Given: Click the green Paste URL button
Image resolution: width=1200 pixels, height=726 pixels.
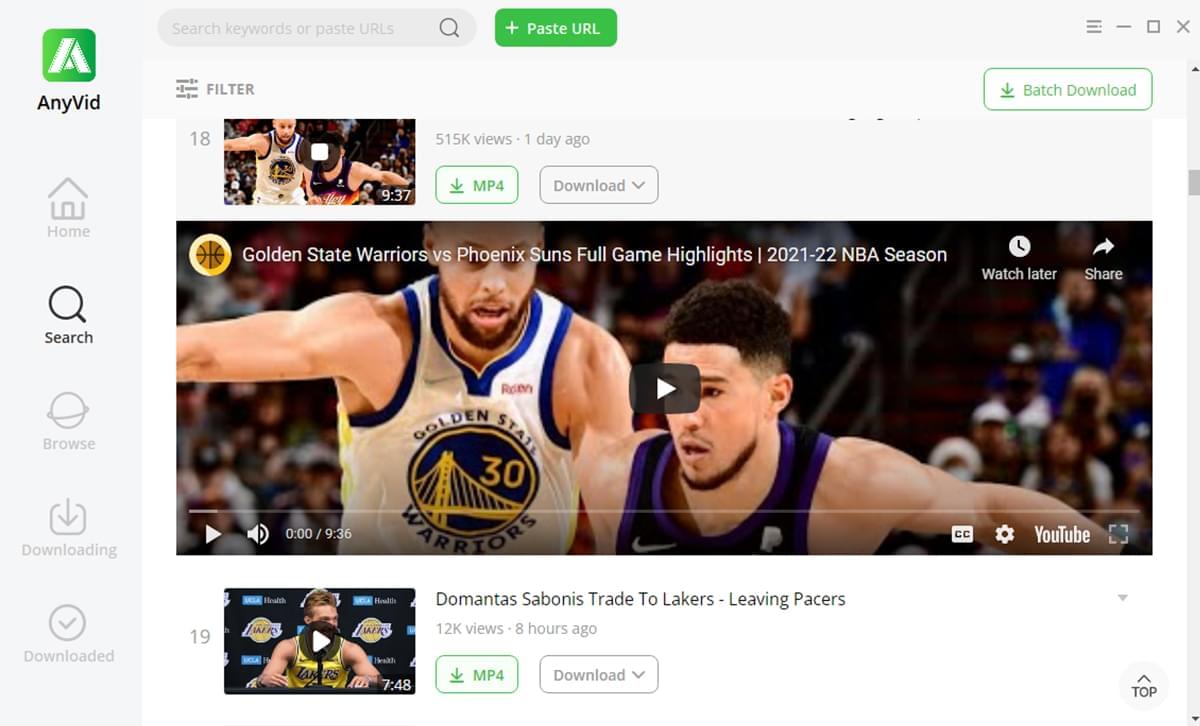Looking at the screenshot, I should tap(556, 28).
